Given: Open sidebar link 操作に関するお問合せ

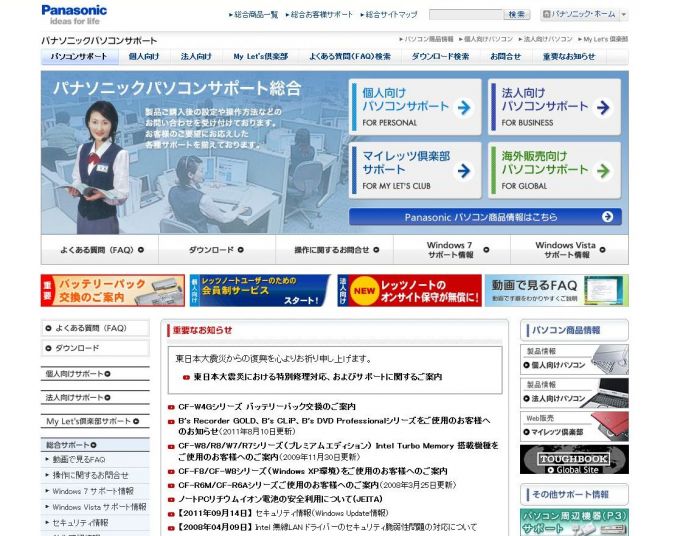Looking at the screenshot, I should coord(91,475).
